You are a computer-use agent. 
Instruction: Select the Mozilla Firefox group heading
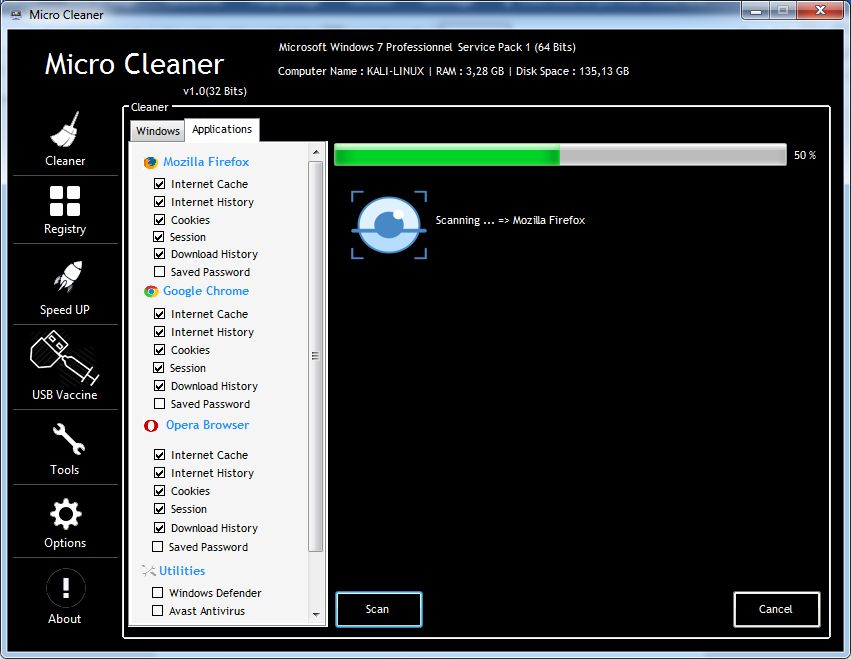click(206, 162)
